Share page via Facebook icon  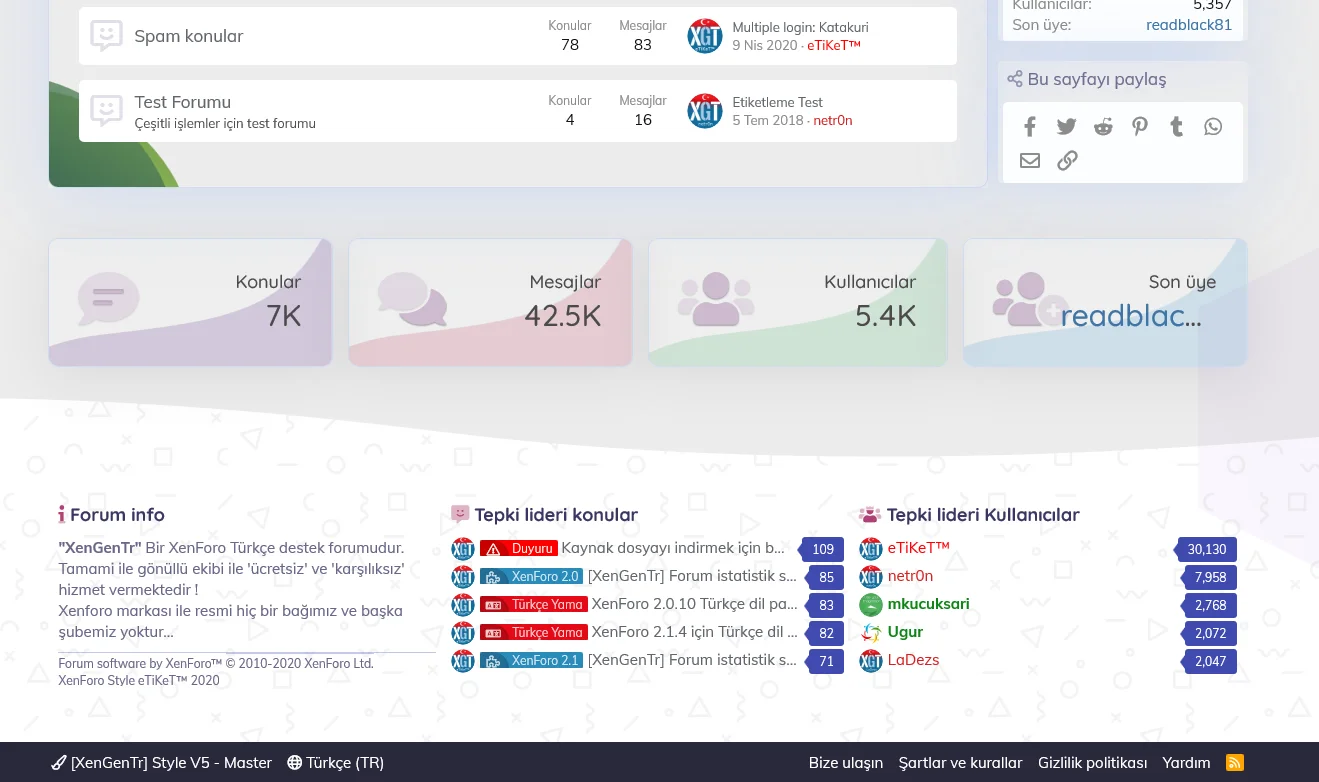pos(1030,127)
